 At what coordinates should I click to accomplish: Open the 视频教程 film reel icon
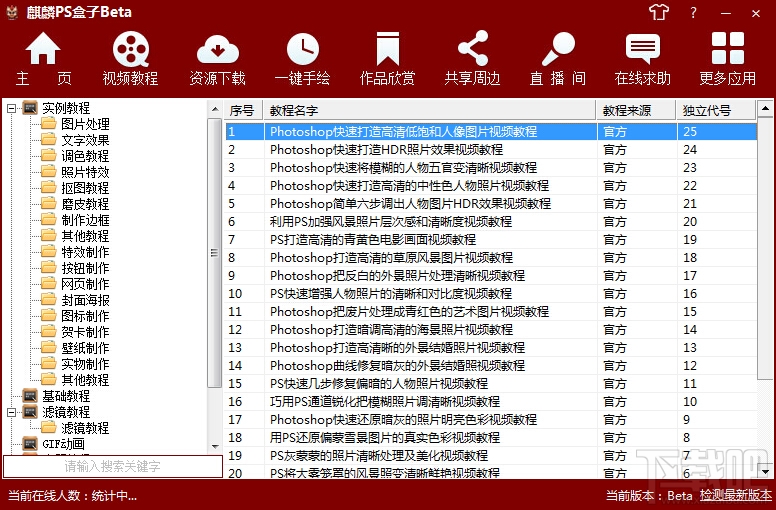click(x=131, y=49)
